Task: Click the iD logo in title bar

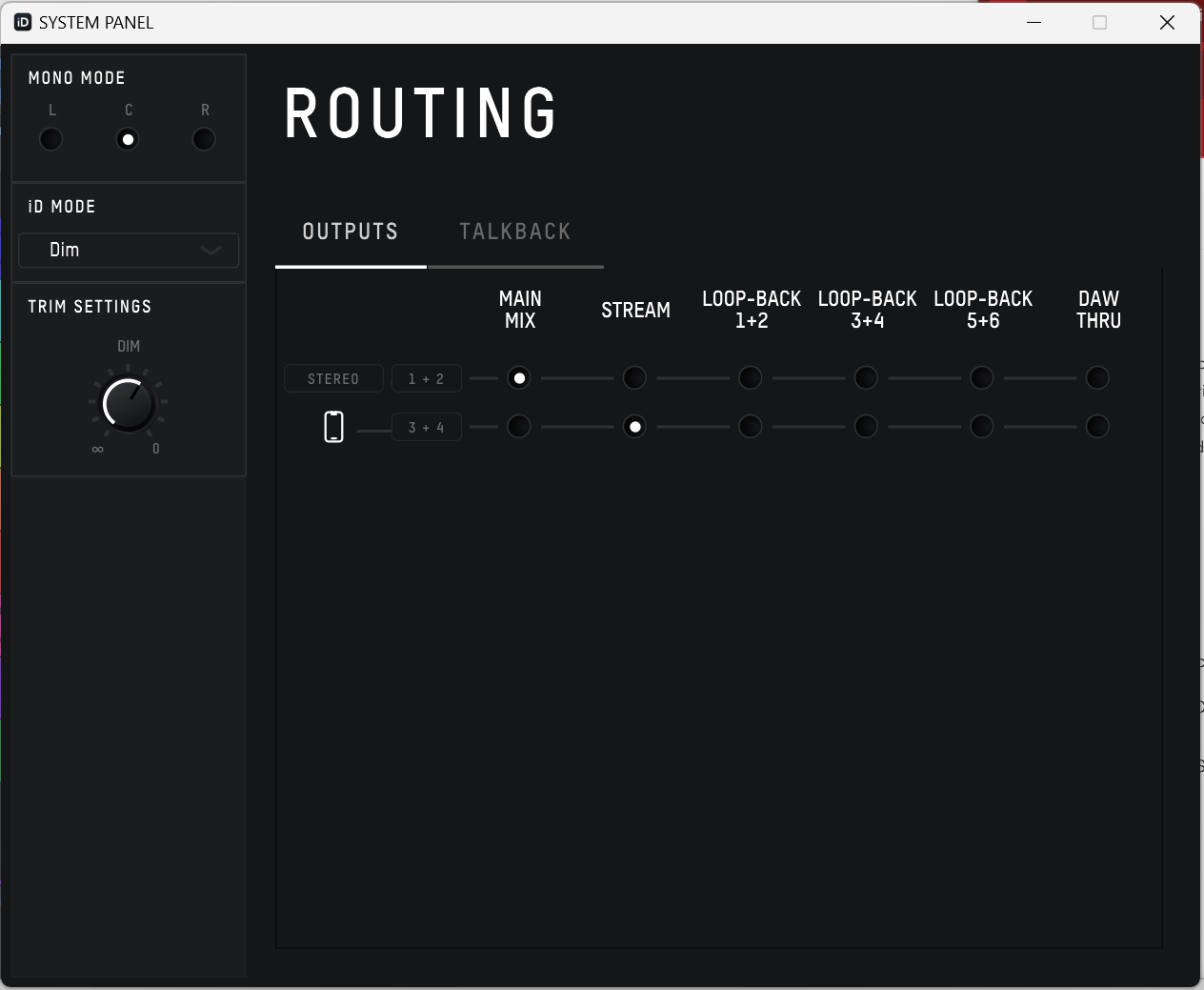Action: coord(23,22)
